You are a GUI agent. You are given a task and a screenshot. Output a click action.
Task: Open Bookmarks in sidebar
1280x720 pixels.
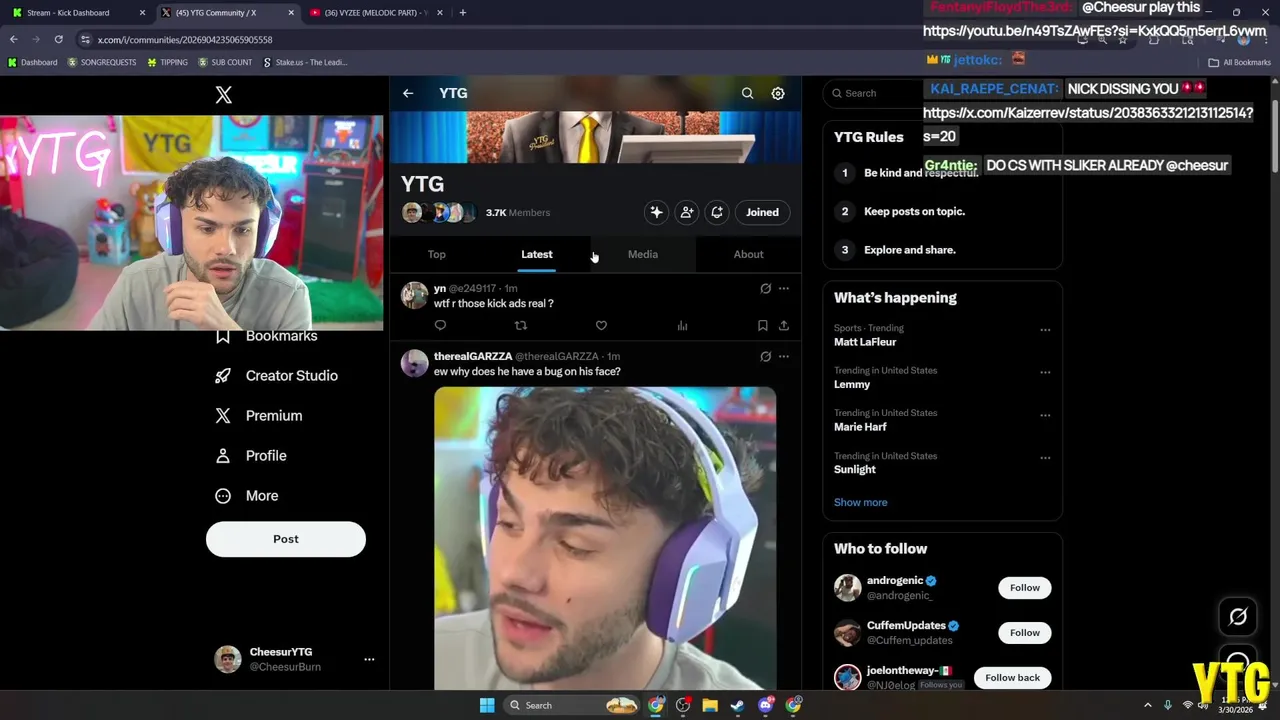click(x=267, y=336)
